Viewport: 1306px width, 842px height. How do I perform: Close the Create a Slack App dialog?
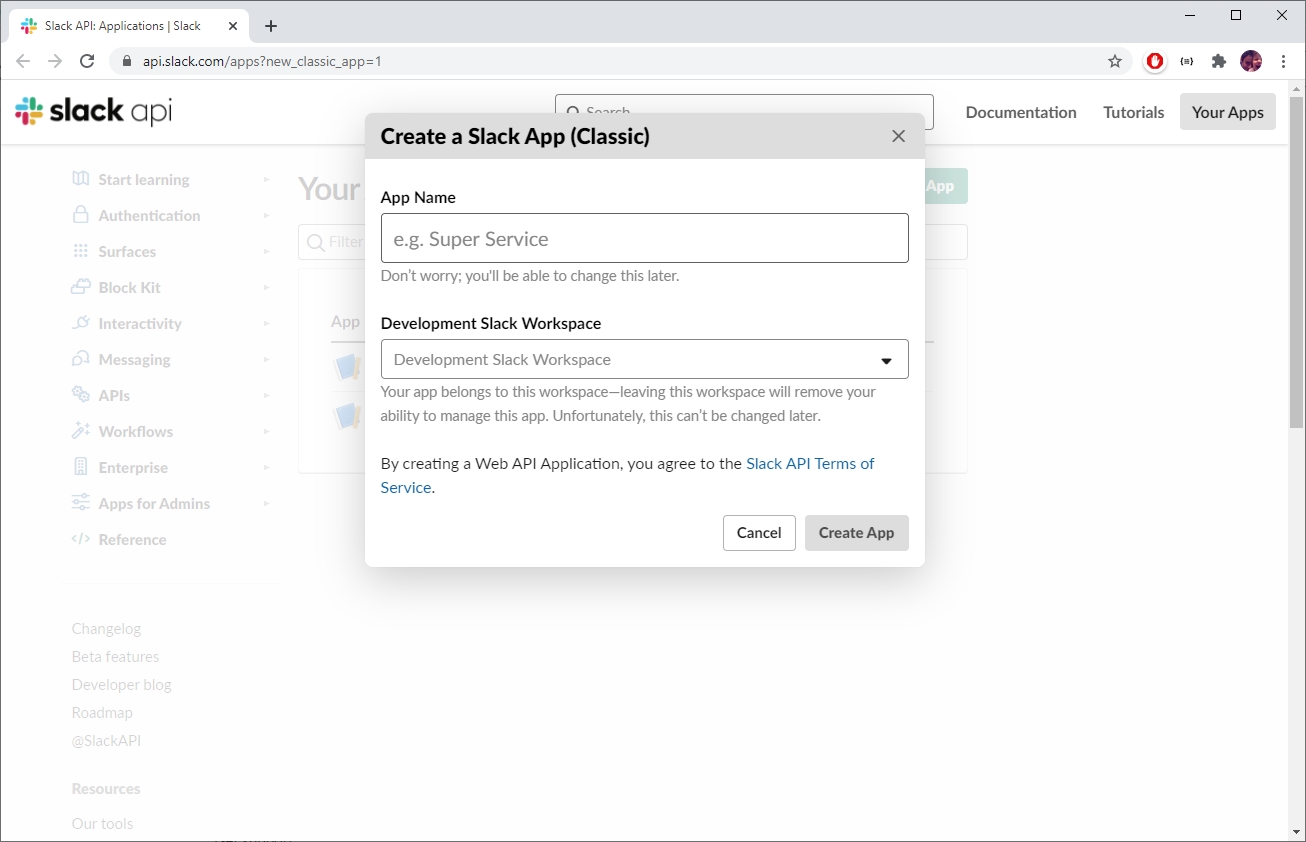tap(898, 136)
